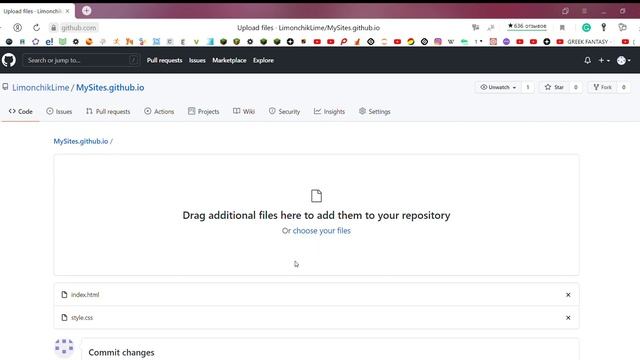Open the key password manager icon
Viewport: 640px width, 360px height.
pyautogui.click(x=604, y=27)
